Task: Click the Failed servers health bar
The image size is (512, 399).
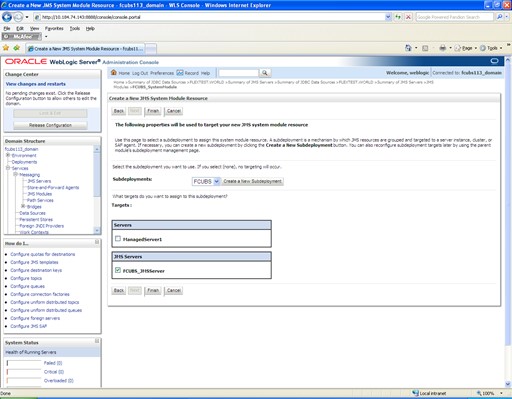Action: pos(24,363)
